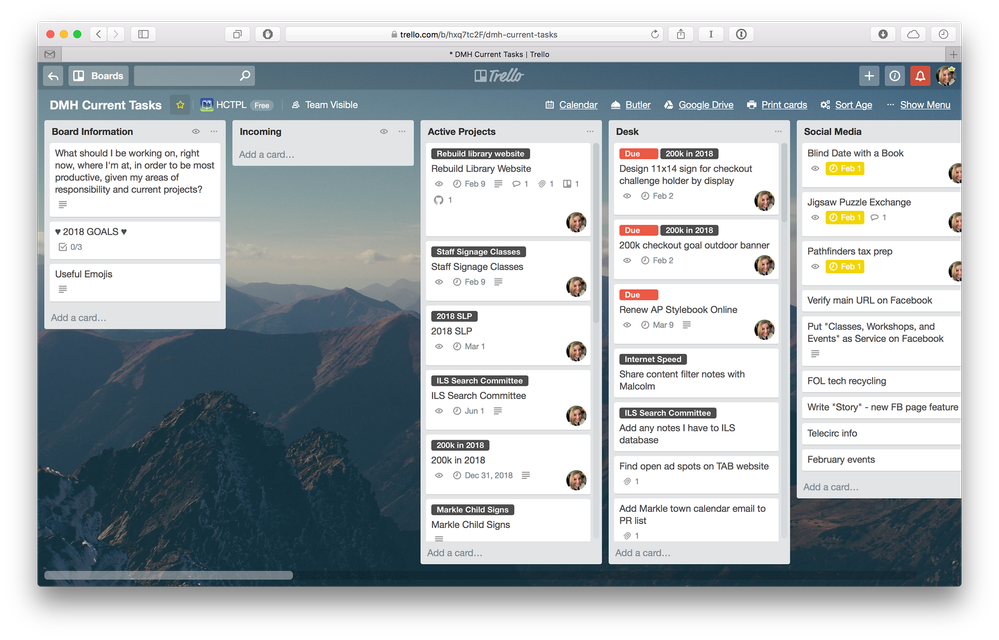Click watch eye on ILS Search Committee project card
The height and width of the screenshot is (640, 999).
point(438,411)
